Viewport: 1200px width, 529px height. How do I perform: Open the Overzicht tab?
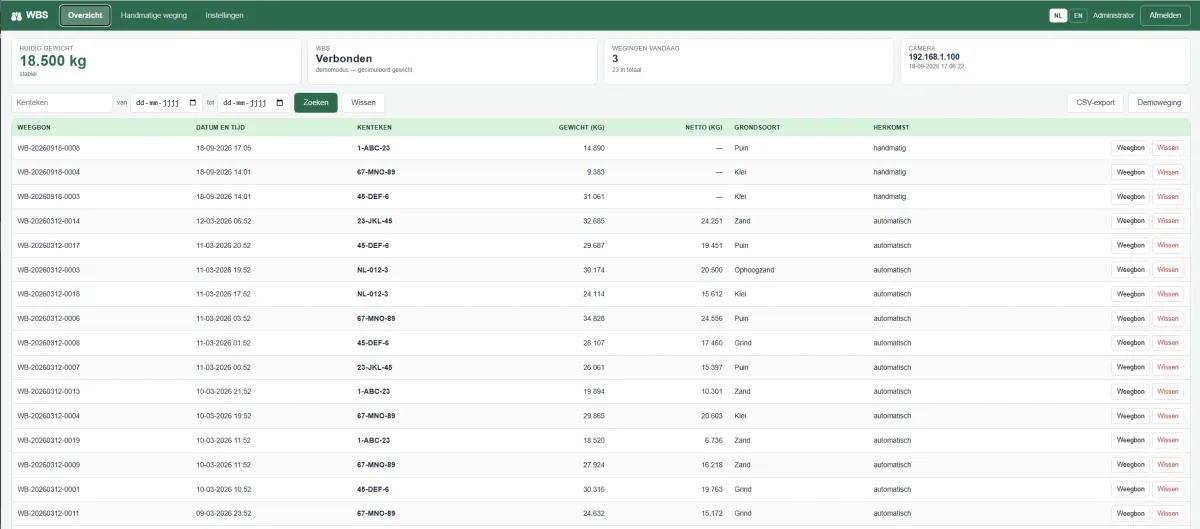tap(85, 15)
